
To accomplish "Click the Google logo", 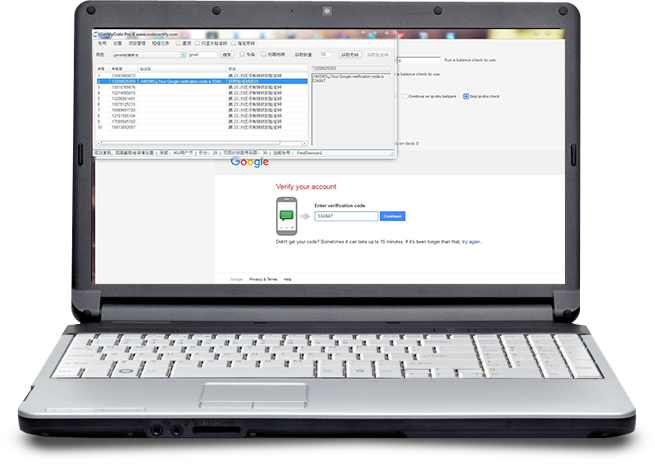I will [x=249, y=162].
